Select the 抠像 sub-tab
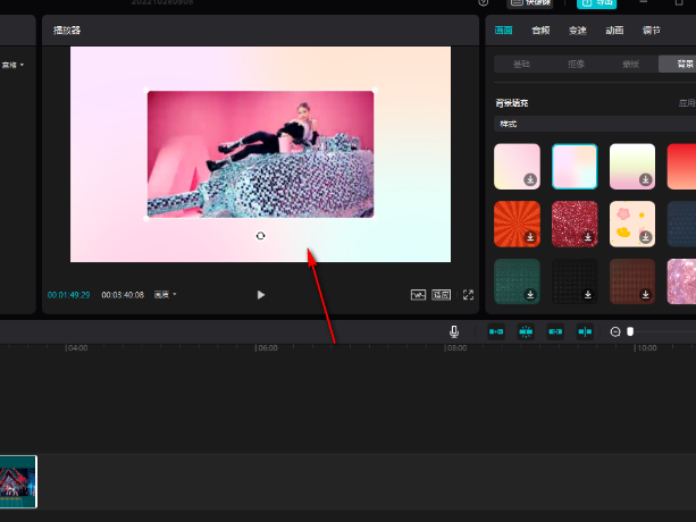 [576, 64]
